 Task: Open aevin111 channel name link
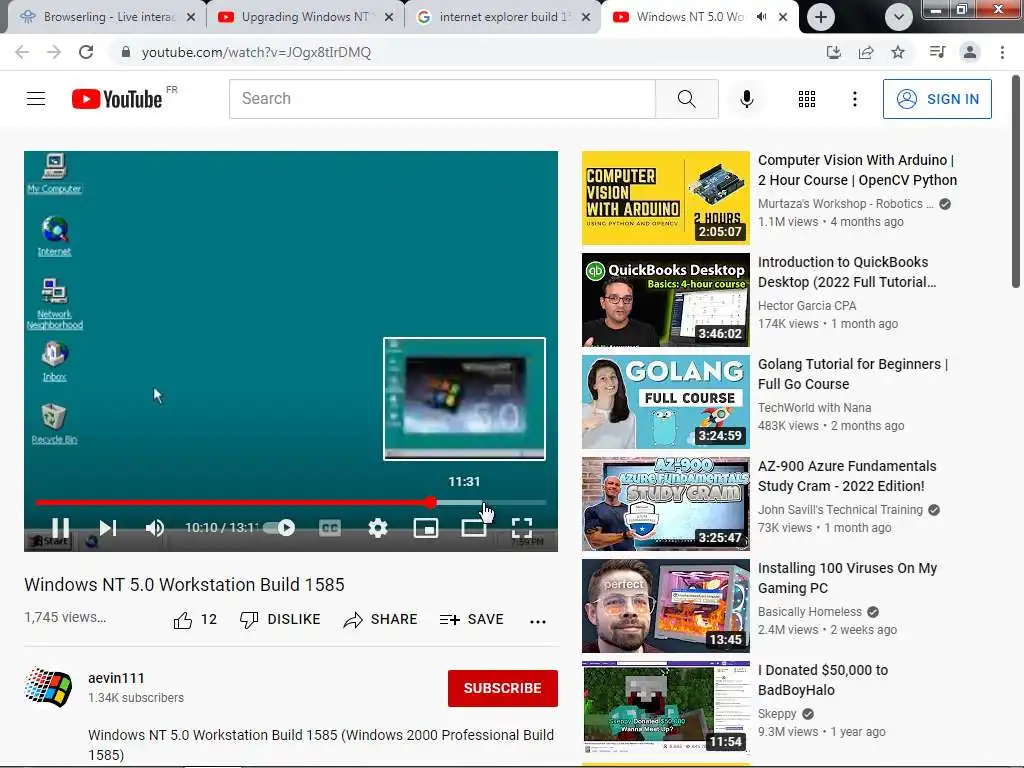click(x=116, y=678)
